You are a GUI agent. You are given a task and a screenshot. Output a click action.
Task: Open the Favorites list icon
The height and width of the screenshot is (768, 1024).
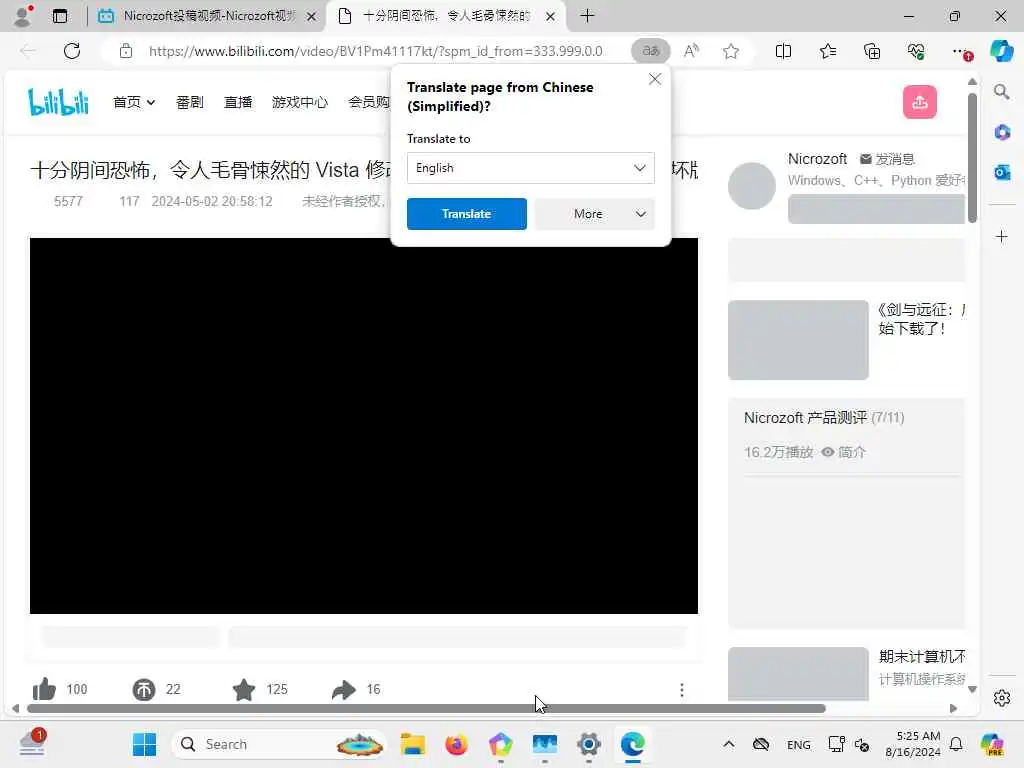tap(827, 51)
